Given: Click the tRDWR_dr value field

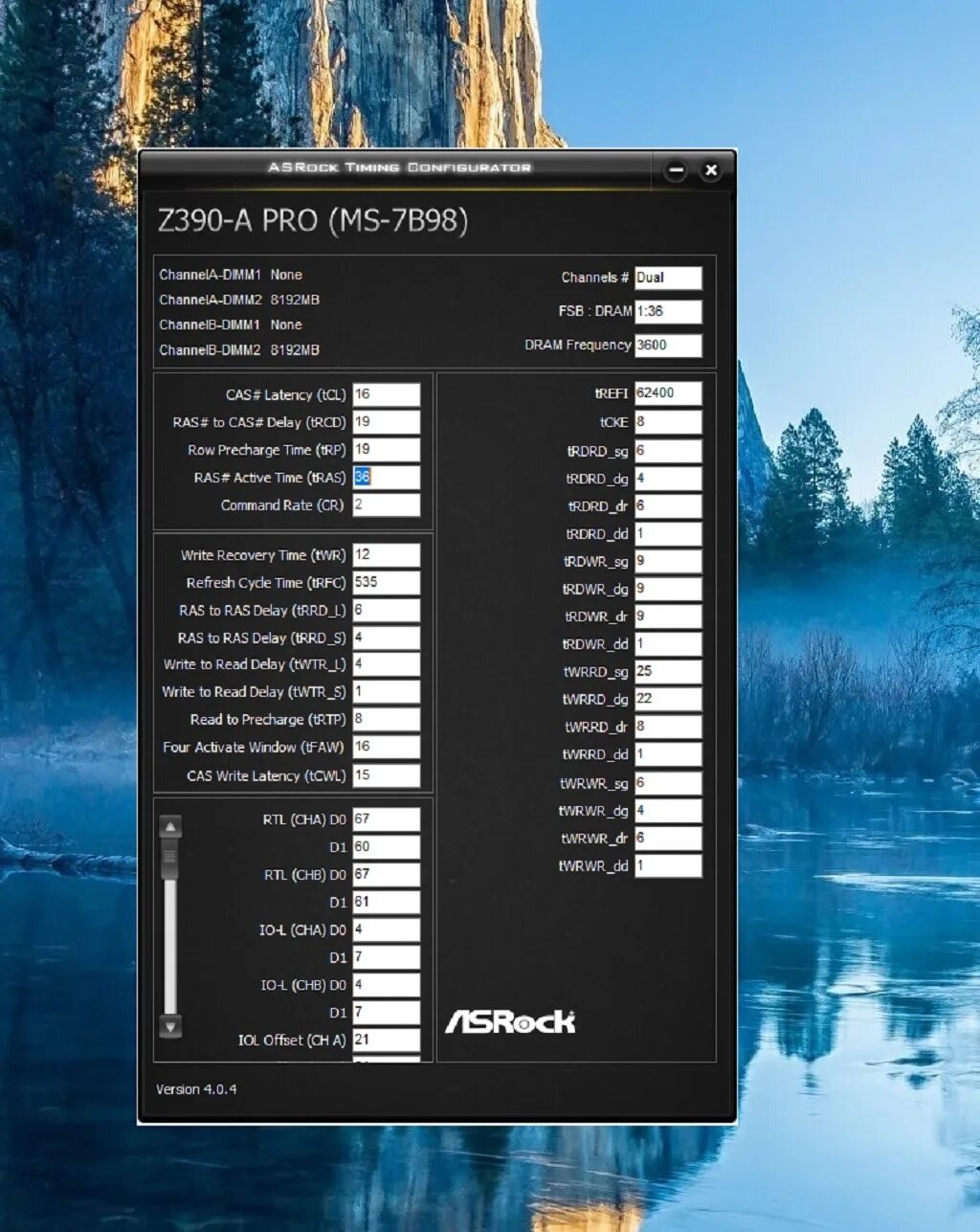Looking at the screenshot, I should (668, 616).
